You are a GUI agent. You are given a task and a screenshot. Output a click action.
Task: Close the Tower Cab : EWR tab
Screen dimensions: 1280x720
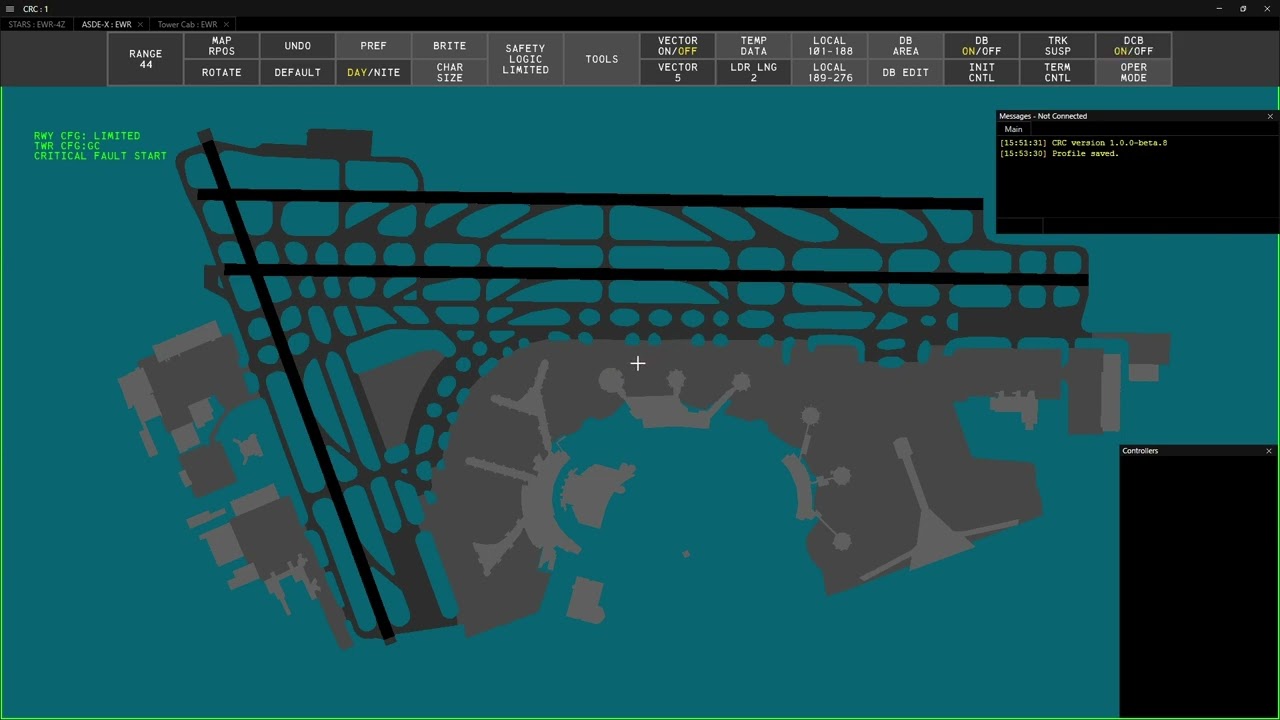click(227, 24)
